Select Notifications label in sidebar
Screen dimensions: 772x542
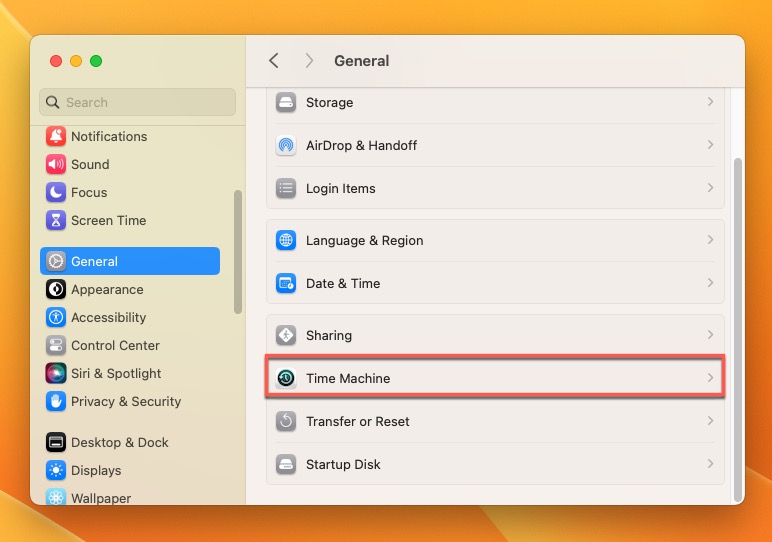click(x=109, y=136)
